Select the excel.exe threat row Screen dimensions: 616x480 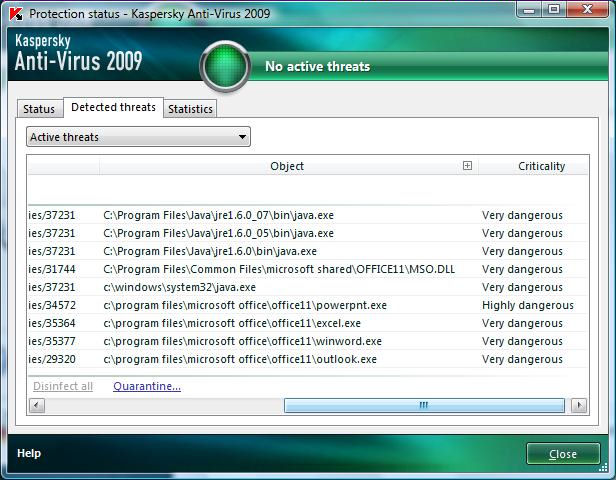[308, 324]
